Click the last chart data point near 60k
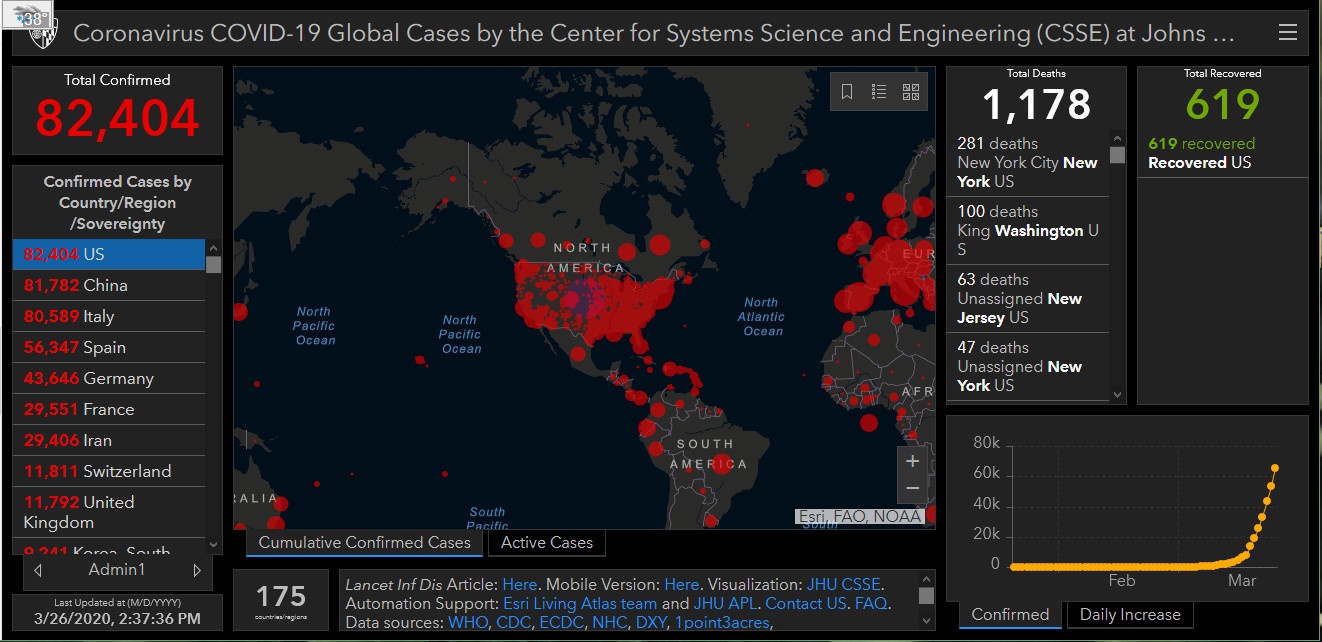 pos(1275,467)
